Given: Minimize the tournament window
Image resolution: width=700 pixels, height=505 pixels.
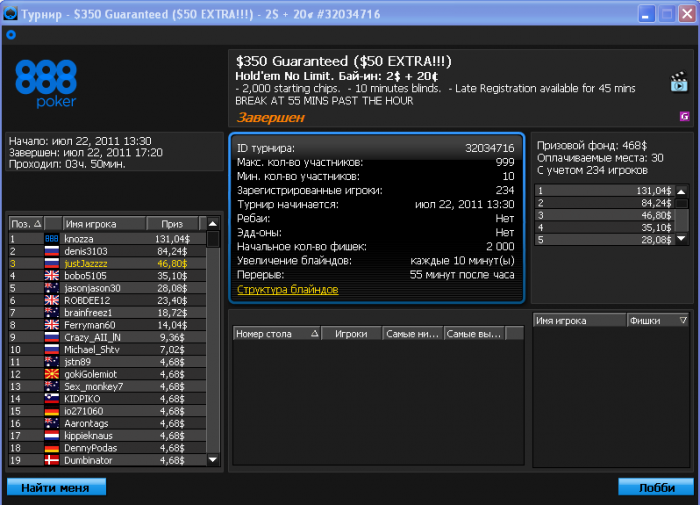Looking at the screenshot, I should pos(646,13).
